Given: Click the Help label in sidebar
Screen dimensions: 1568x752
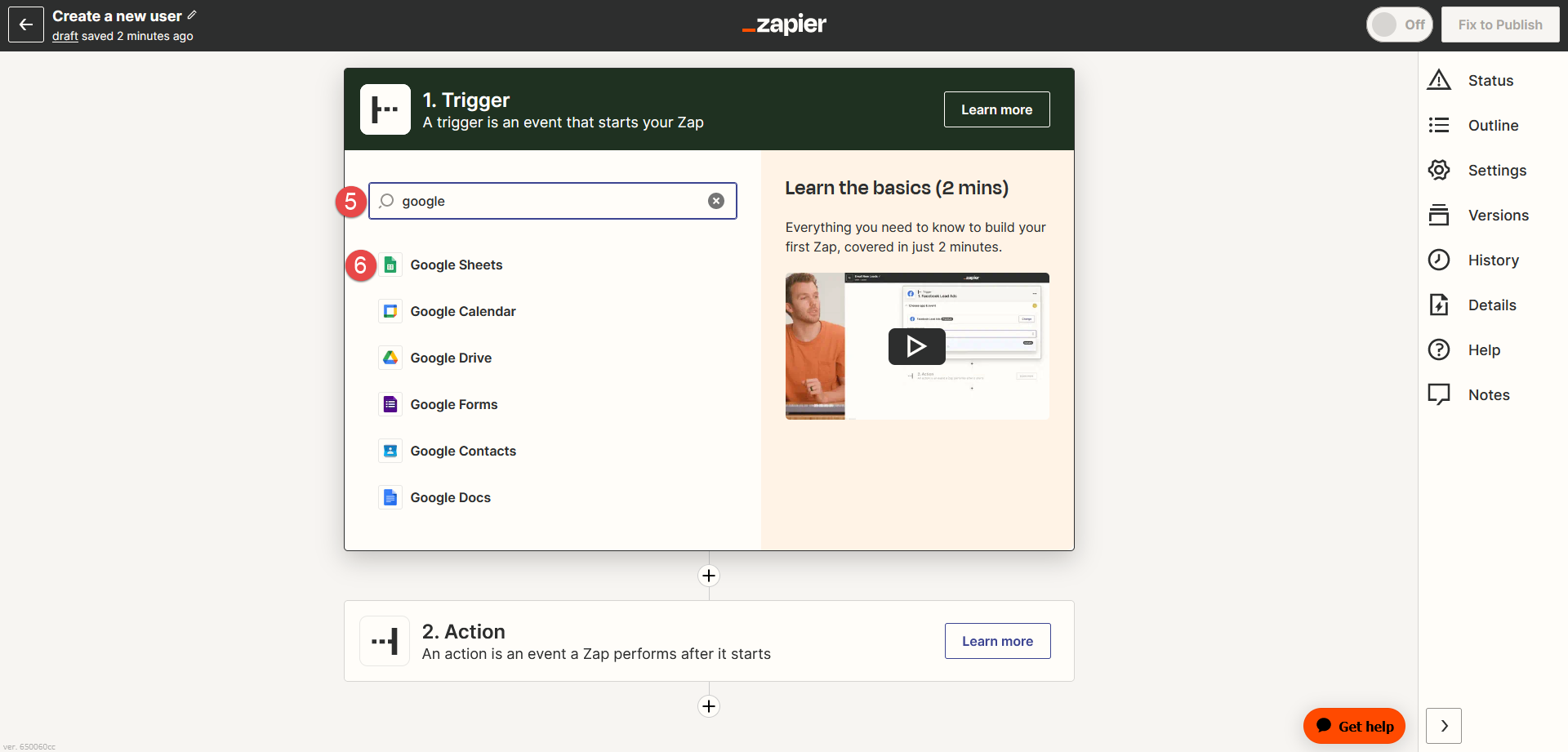Looking at the screenshot, I should [1484, 349].
